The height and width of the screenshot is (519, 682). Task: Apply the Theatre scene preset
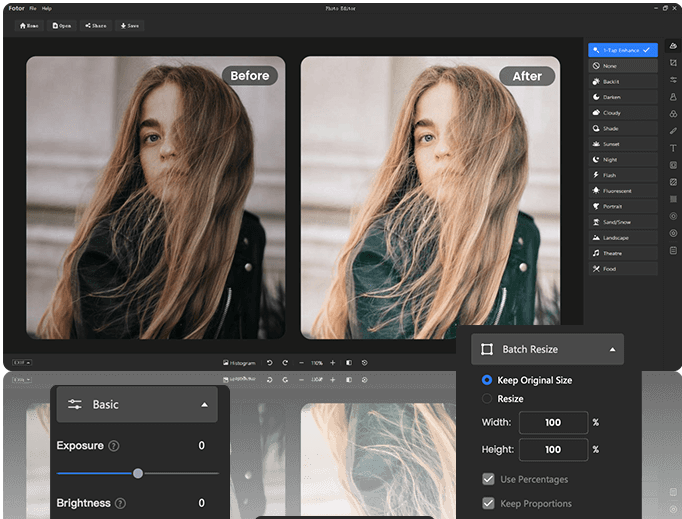click(623, 253)
